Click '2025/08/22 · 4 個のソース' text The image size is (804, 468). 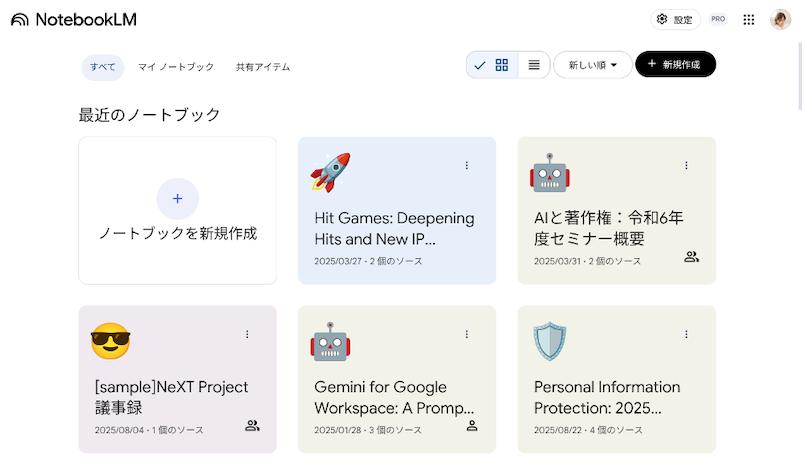588,430
